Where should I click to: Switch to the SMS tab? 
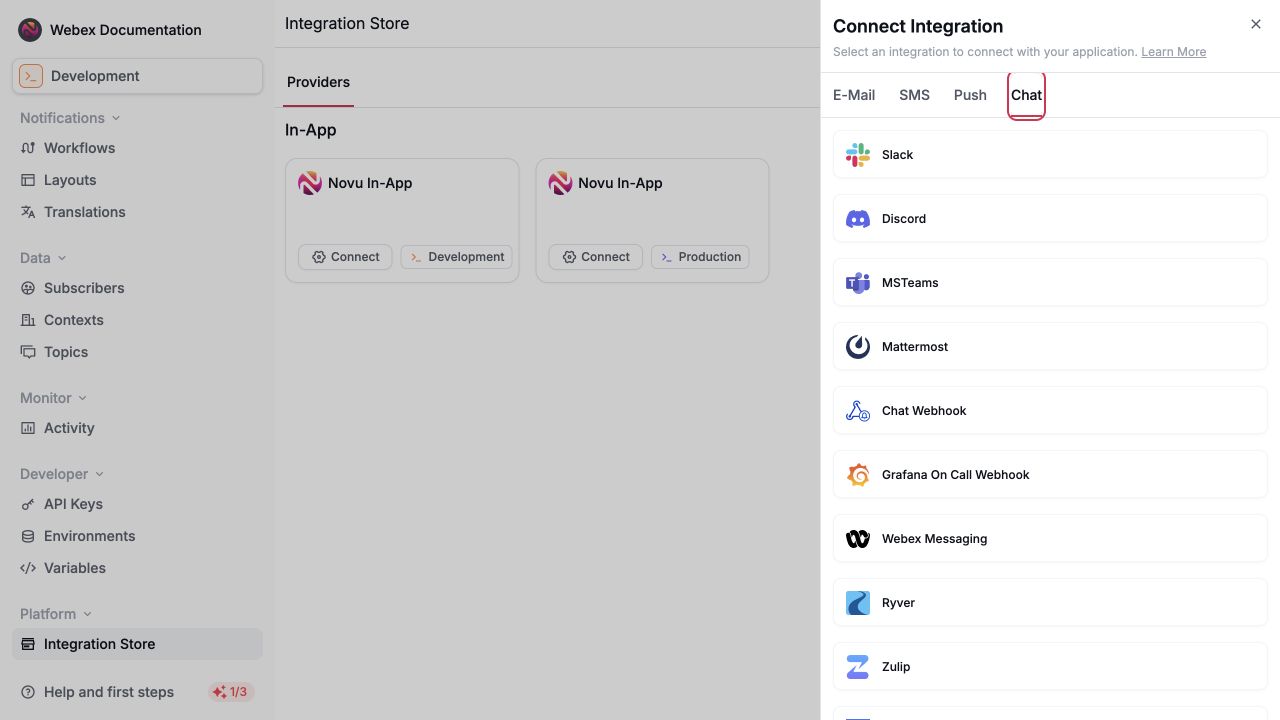coord(914,95)
